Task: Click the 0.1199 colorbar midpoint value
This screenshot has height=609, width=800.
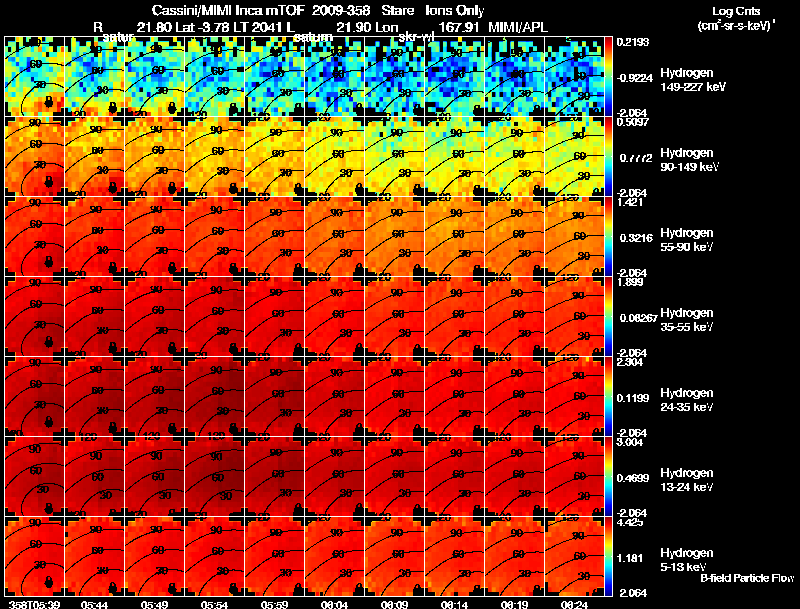Action: point(632,398)
